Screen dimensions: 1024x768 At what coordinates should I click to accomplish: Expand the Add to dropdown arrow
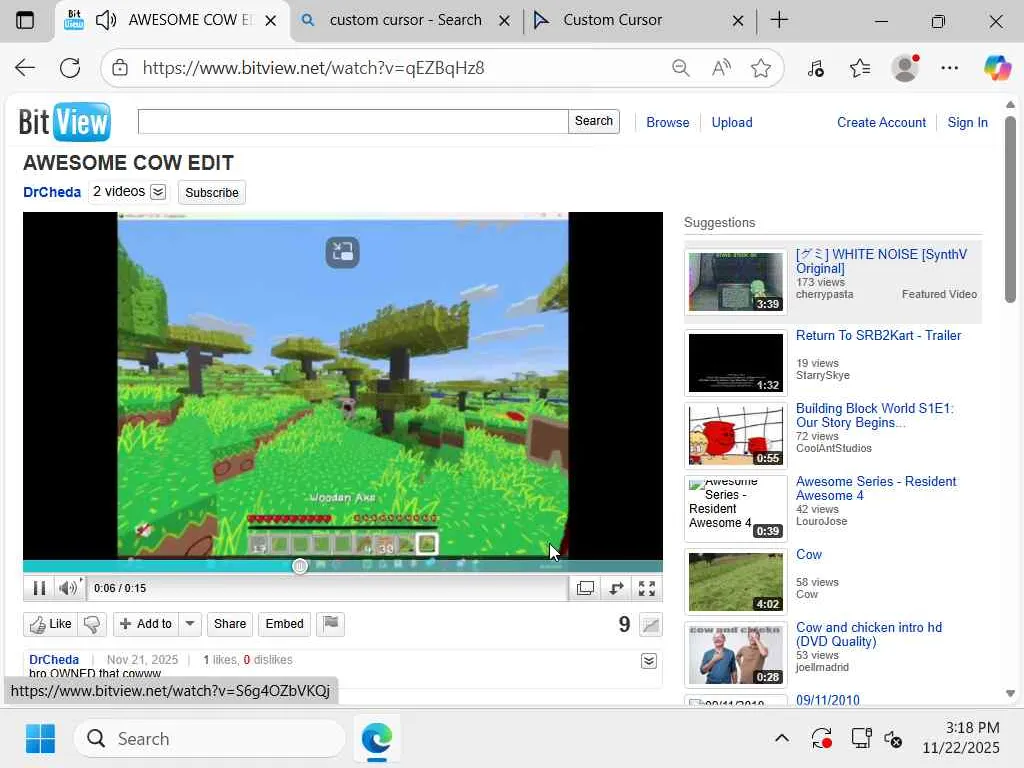[190, 624]
